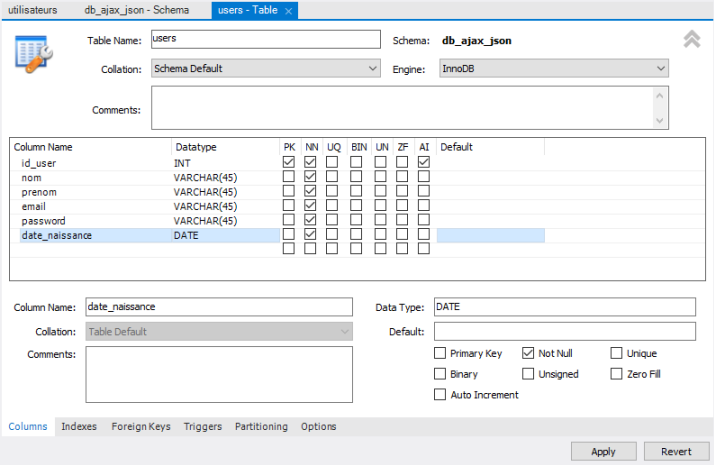The width and height of the screenshot is (714, 465).
Task: Enable the Unique checkbox
Action: (617, 353)
